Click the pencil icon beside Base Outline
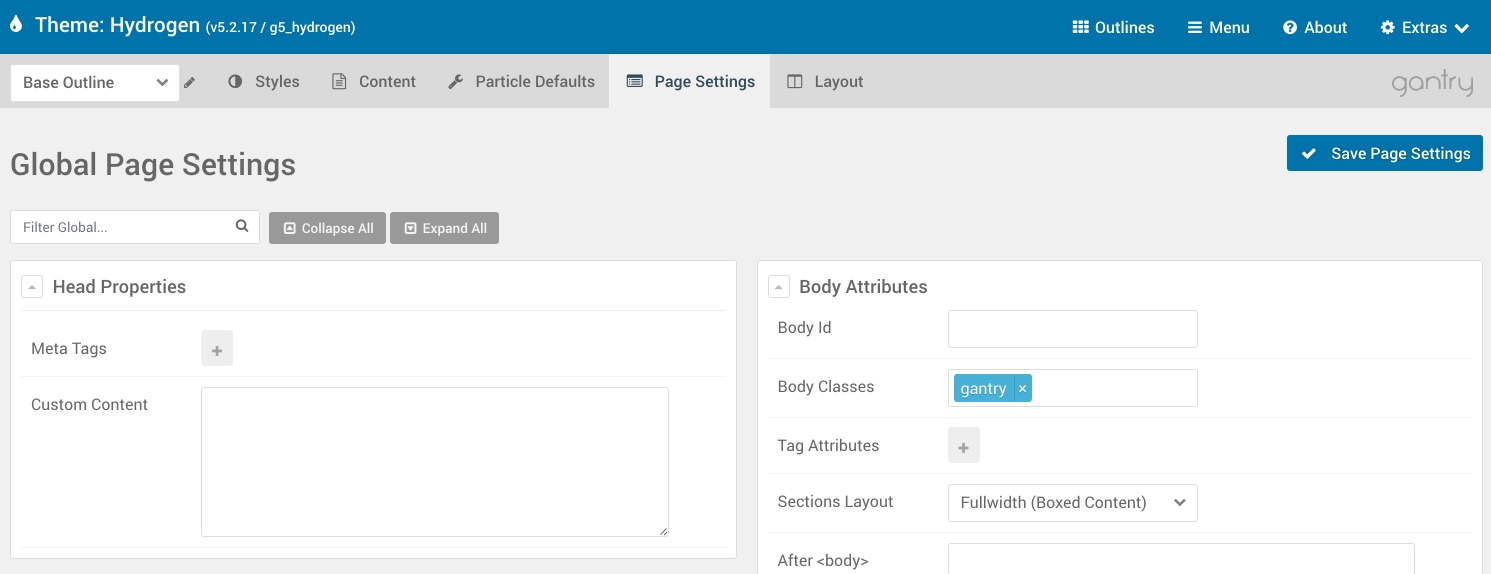This screenshot has height=574, width=1491. coord(190,83)
